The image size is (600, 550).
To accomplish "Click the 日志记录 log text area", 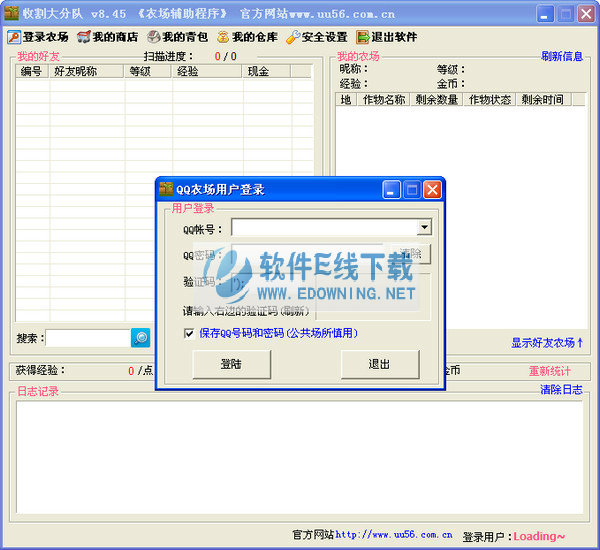I will tap(299, 457).
